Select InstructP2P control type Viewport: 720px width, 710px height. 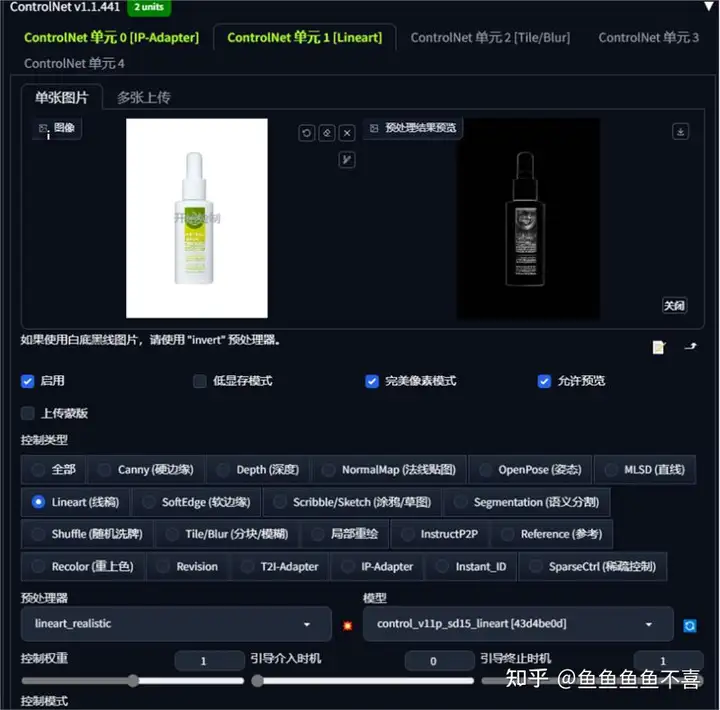[x=440, y=534]
